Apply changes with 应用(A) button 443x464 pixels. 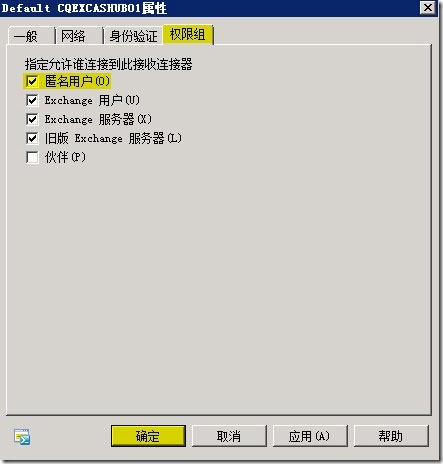pos(310,436)
